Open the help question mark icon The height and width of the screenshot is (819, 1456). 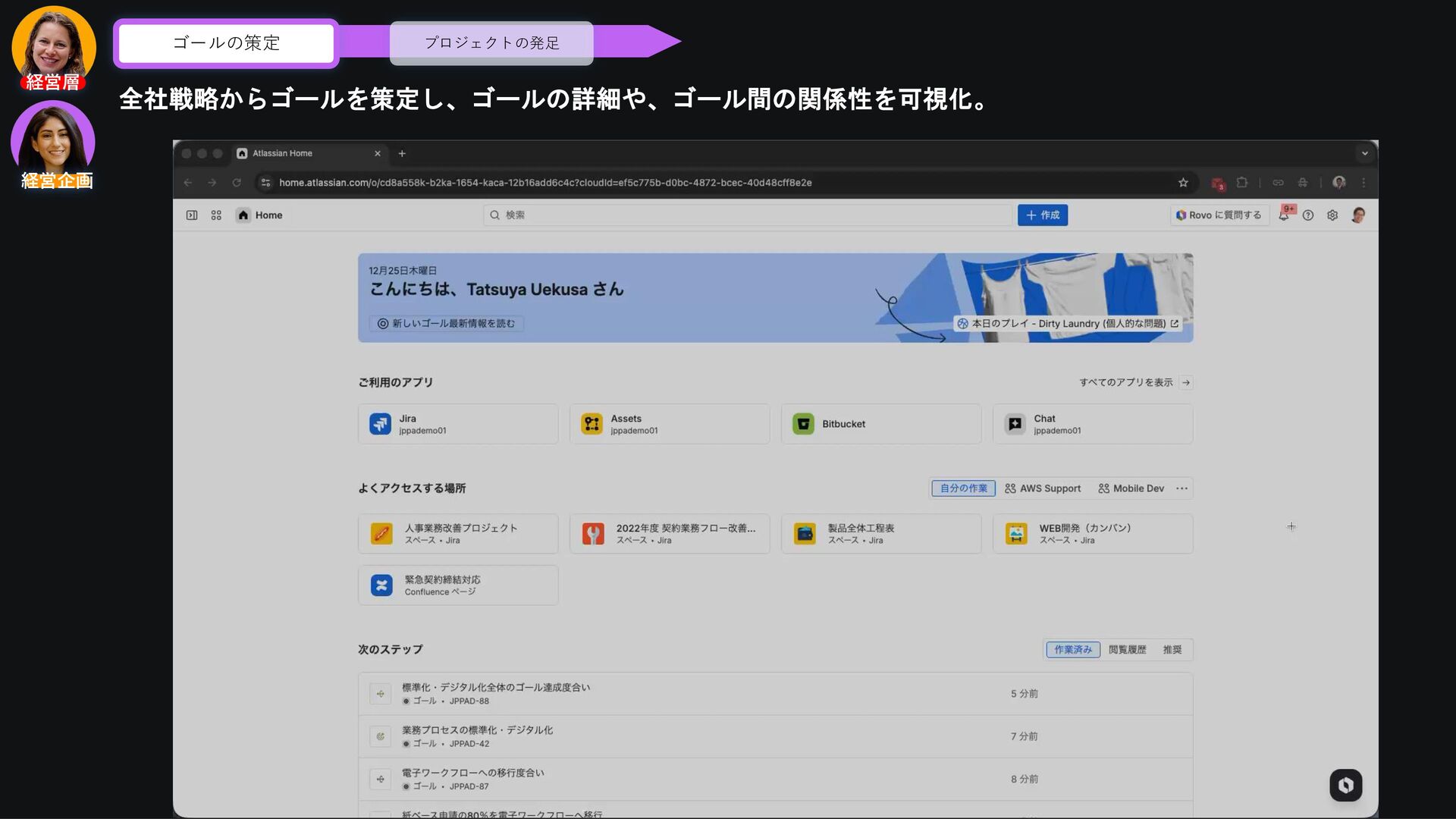pos(1308,215)
